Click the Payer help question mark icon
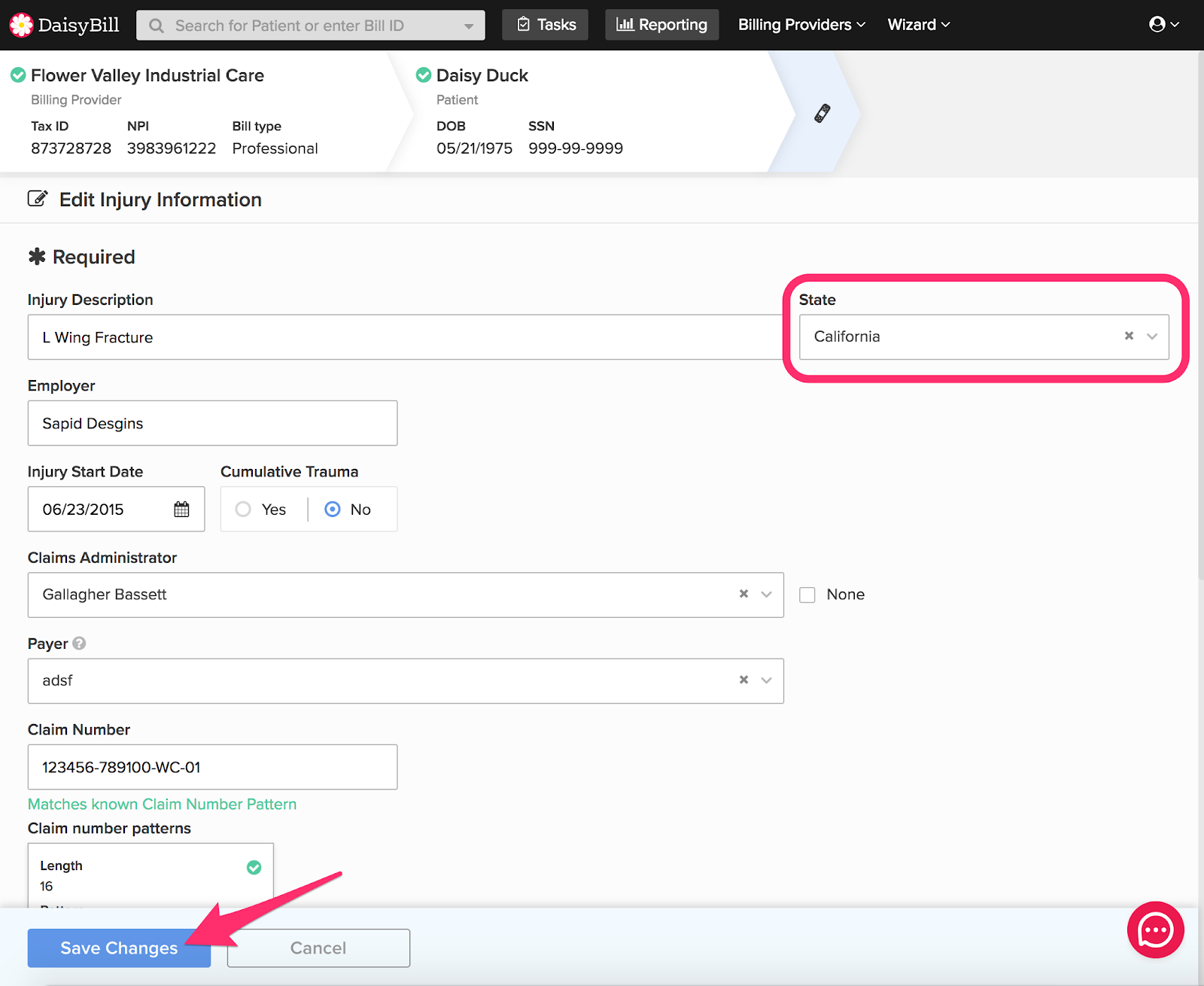 79,644
